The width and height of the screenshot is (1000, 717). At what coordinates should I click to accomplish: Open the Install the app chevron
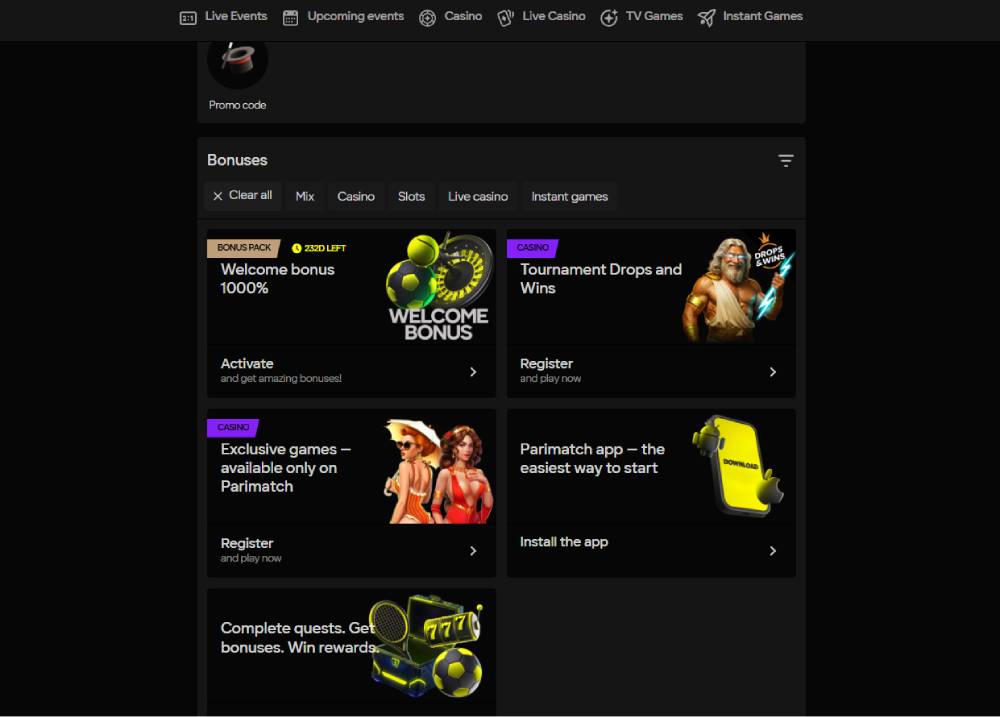[x=773, y=551]
